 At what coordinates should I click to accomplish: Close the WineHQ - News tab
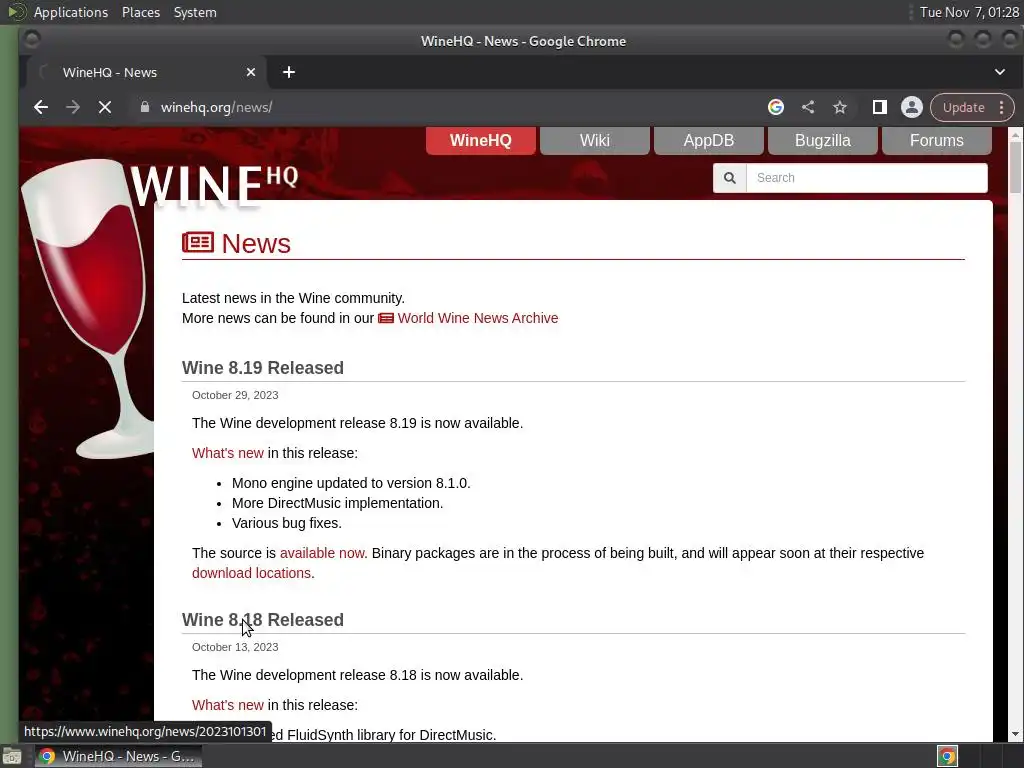pos(251,72)
